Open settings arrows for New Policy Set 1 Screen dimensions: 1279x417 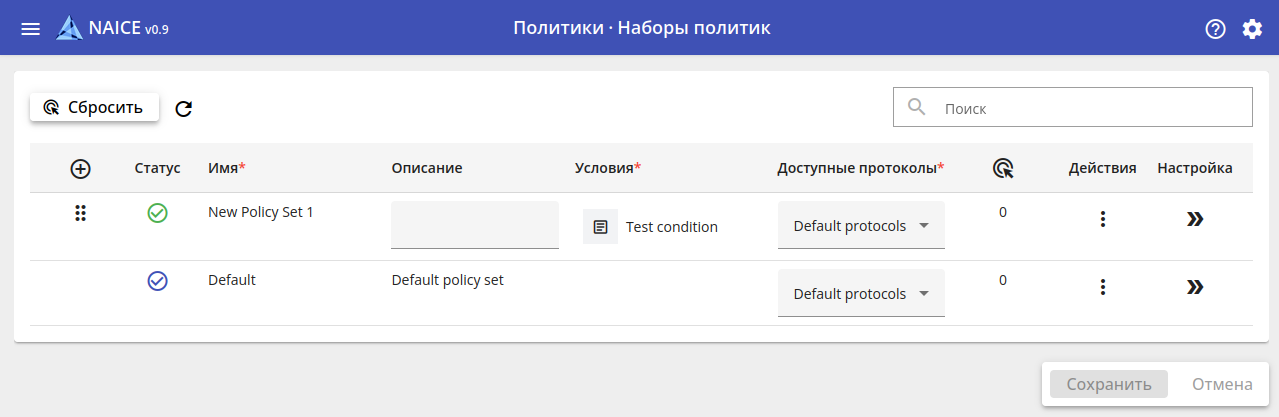pos(1194,219)
